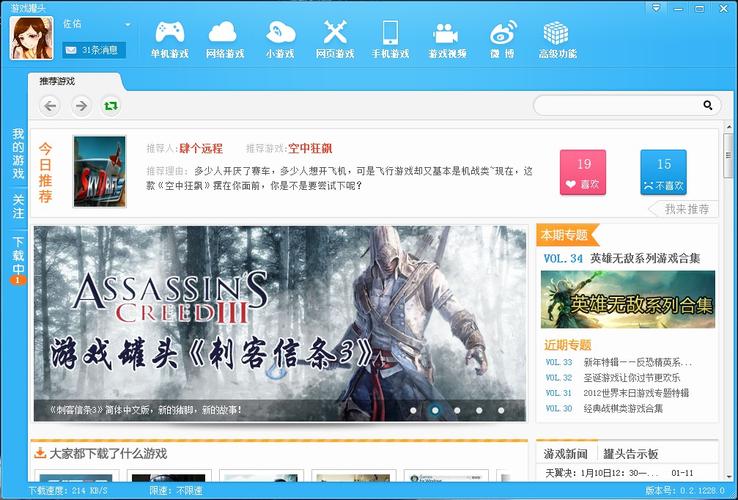Open the 下载中 sidebar tab
Image resolution: width=738 pixels, height=500 pixels.
click(18, 255)
